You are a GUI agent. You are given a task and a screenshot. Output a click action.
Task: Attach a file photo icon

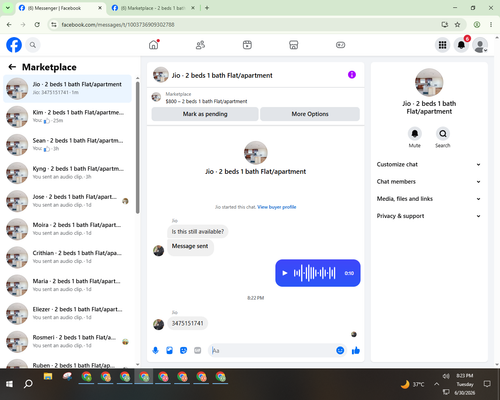pyautogui.click(x=169, y=350)
